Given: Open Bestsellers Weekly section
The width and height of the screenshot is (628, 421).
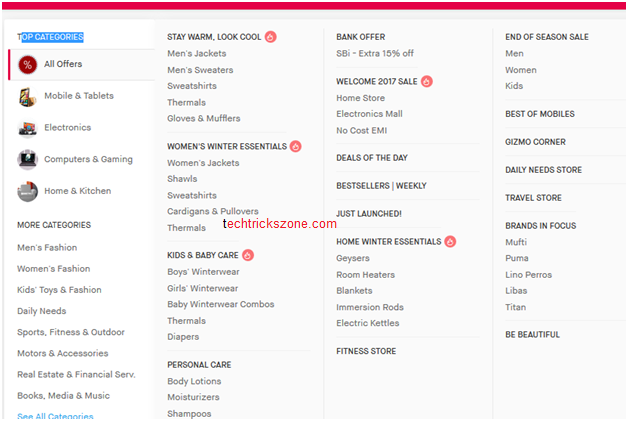Looking at the screenshot, I should 381,186.
